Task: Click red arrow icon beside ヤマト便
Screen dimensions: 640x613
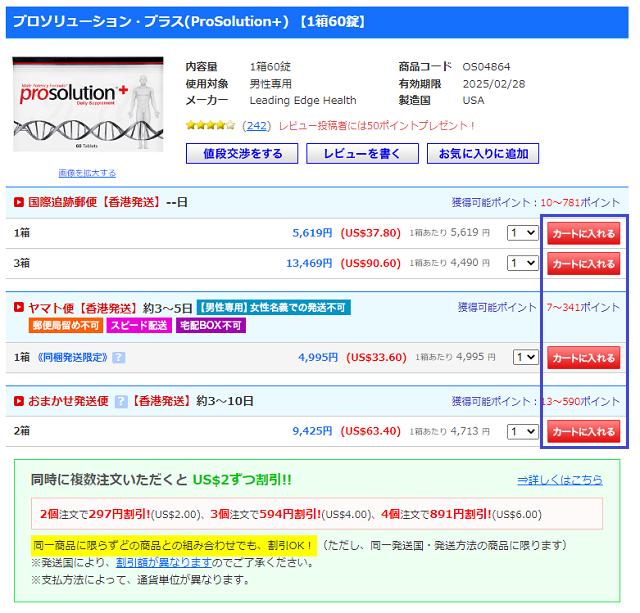Action: (x=19, y=307)
